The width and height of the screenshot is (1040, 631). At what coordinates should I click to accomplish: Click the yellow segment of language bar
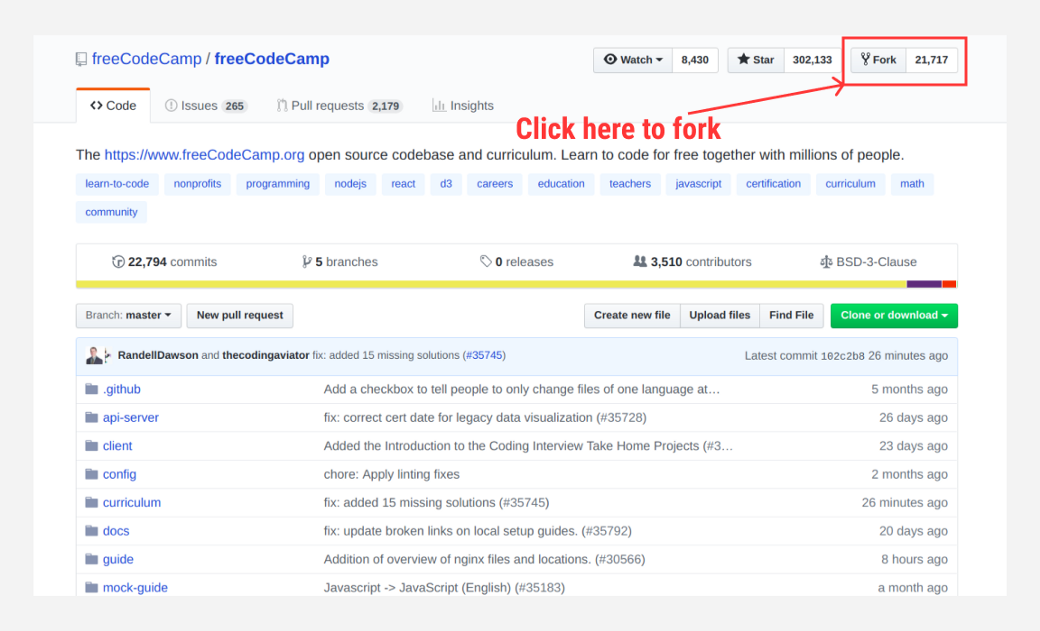pos(491,284)
